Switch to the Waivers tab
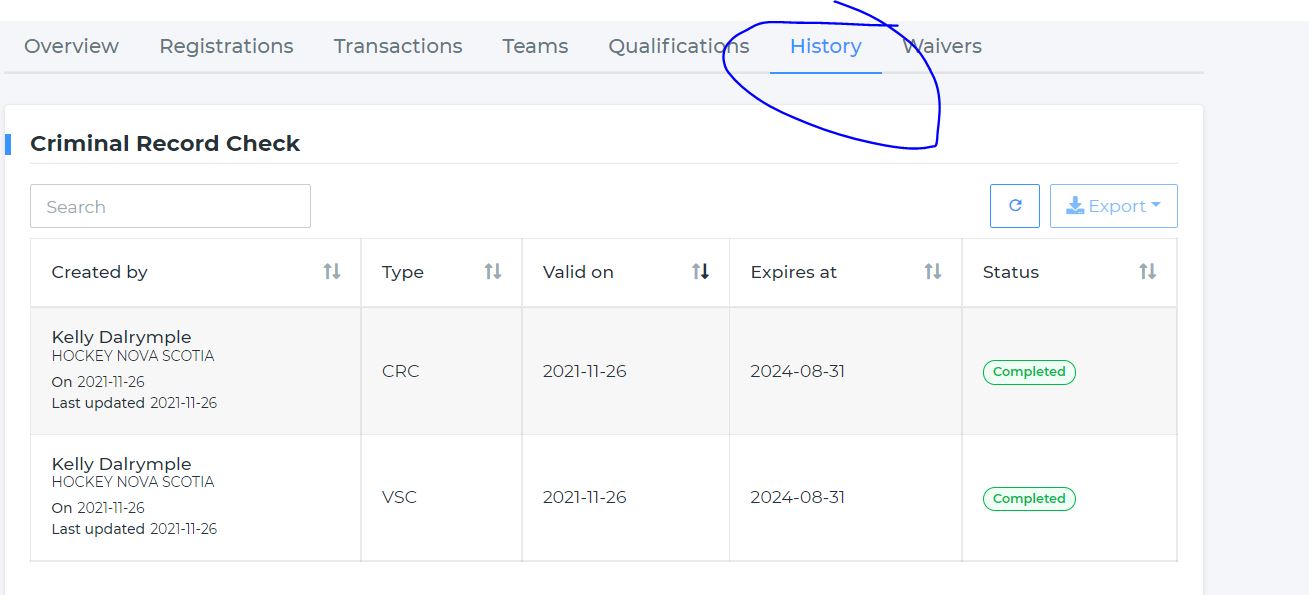Image resolution: width=1309 pixels, height=595 pixels. (942, 46)
